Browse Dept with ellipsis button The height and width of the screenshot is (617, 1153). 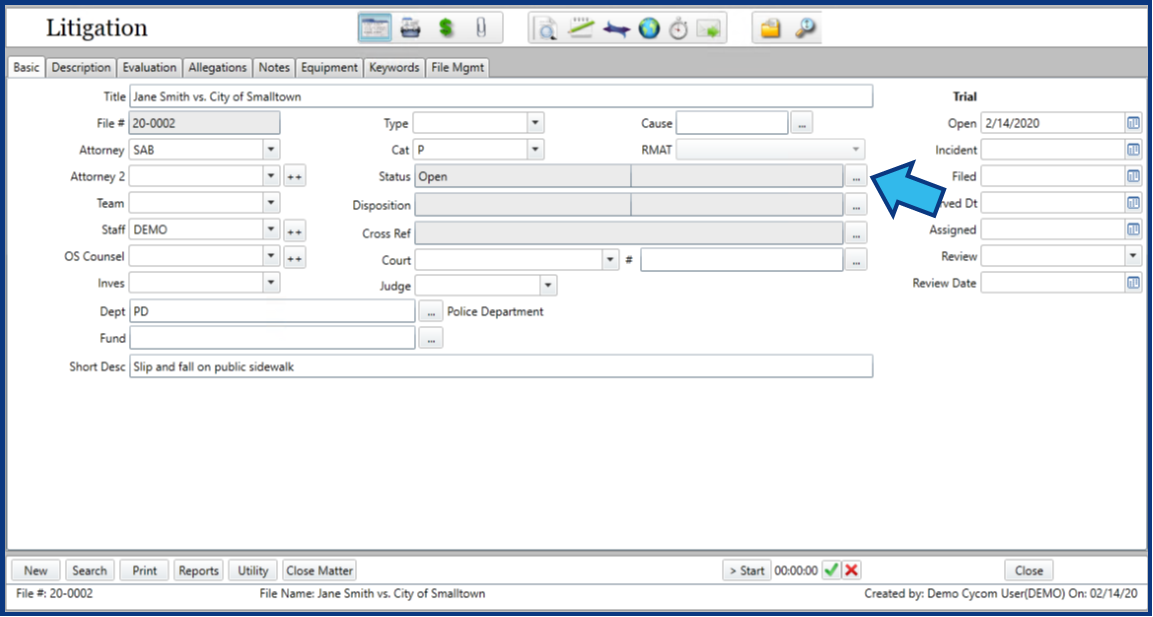pyautogui.click(x=431, y=311)
